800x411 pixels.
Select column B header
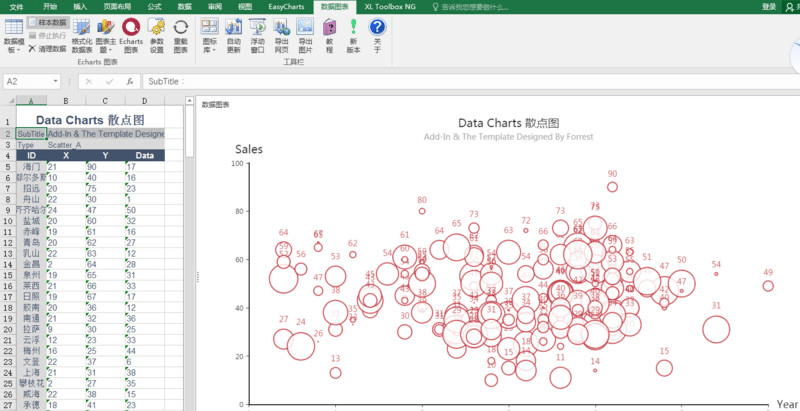tap(66, 100)
